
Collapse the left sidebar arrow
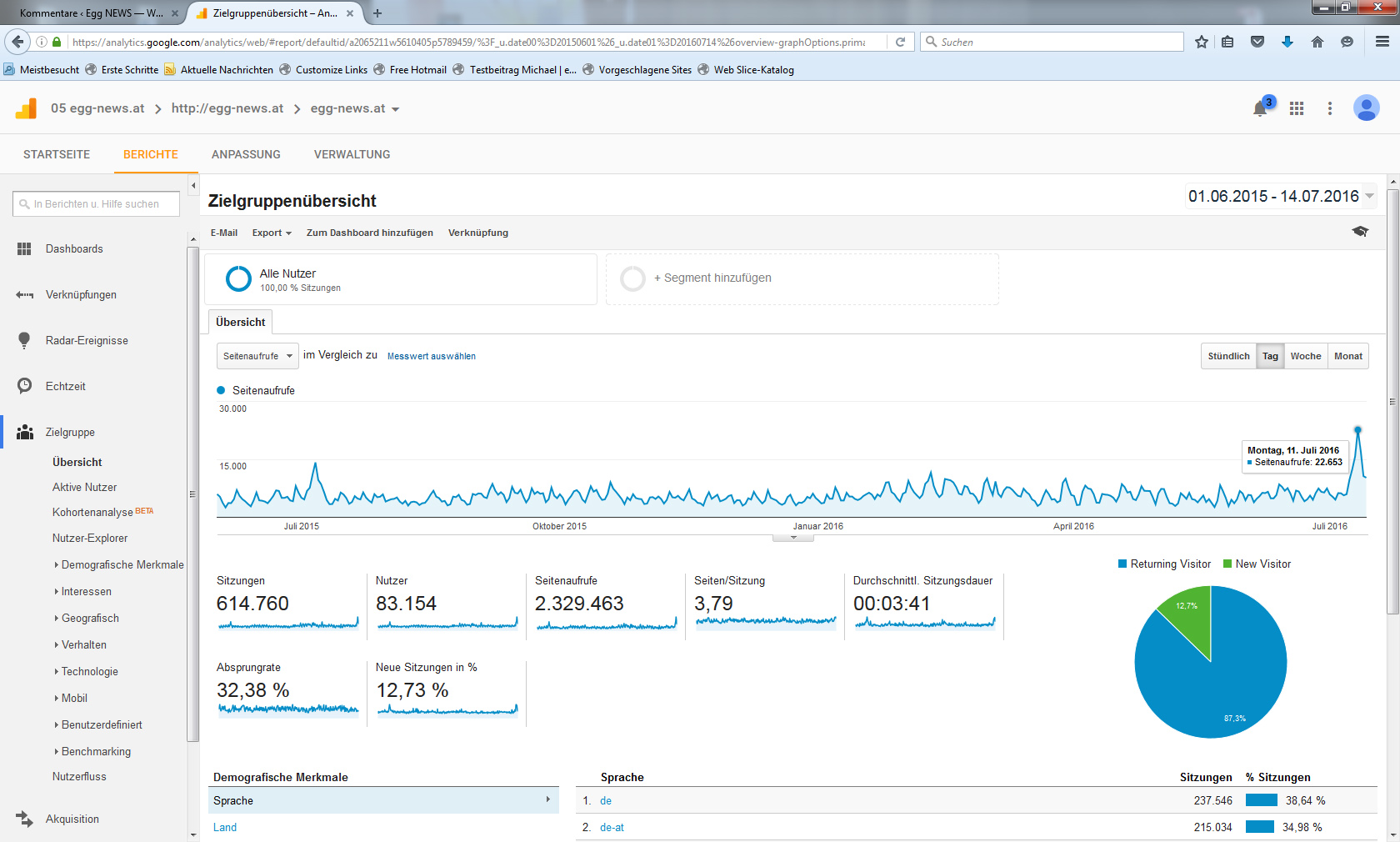(x=193, y=186)
